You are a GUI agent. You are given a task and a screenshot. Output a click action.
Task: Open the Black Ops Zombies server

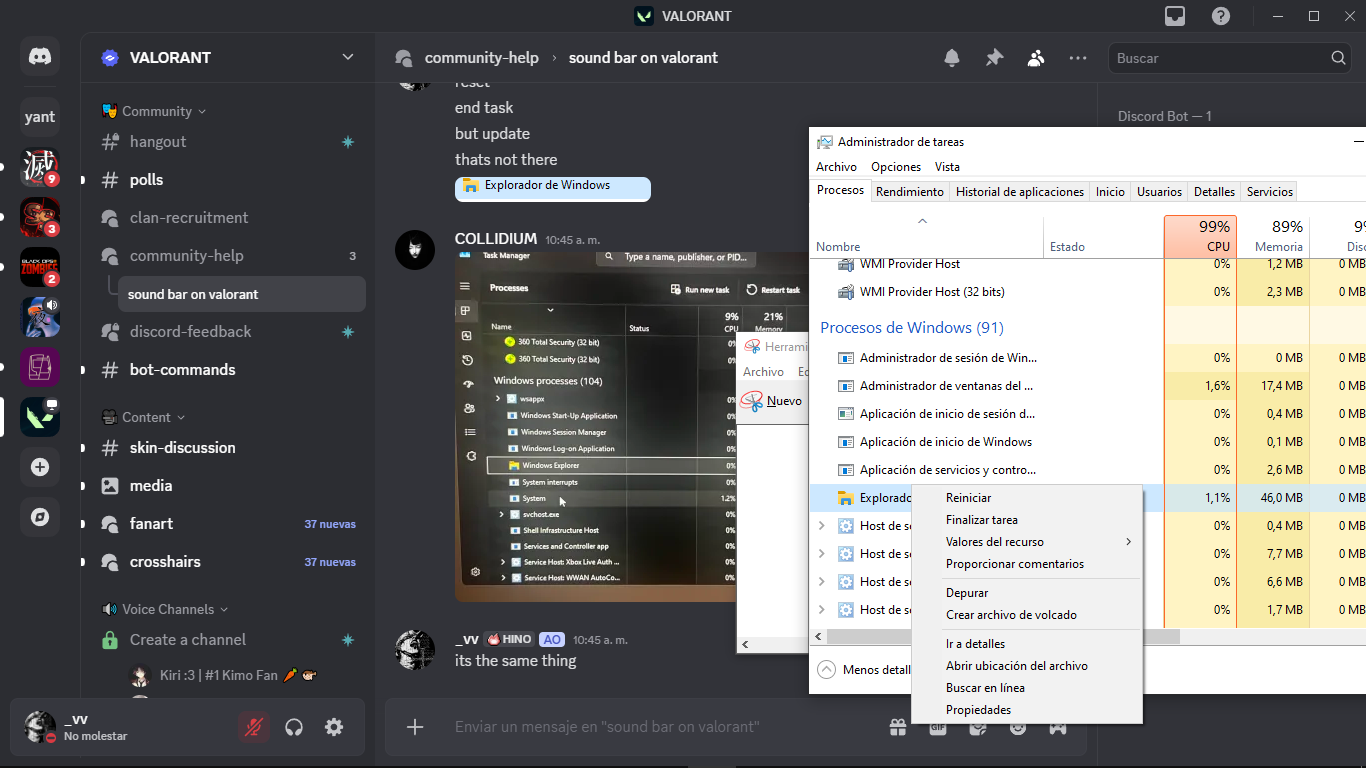pyautogui.click(x=40, y=267)
